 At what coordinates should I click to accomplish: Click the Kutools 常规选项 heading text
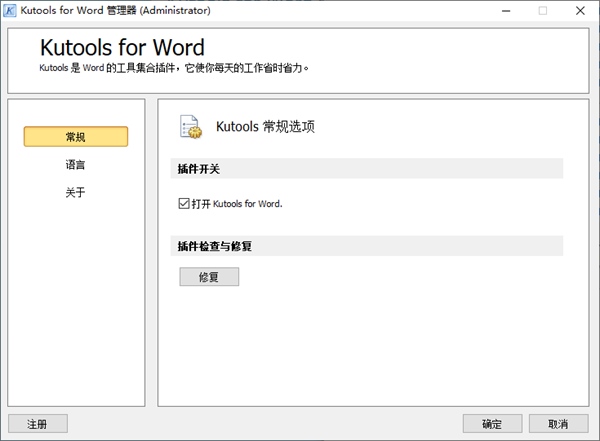[265, 127]
